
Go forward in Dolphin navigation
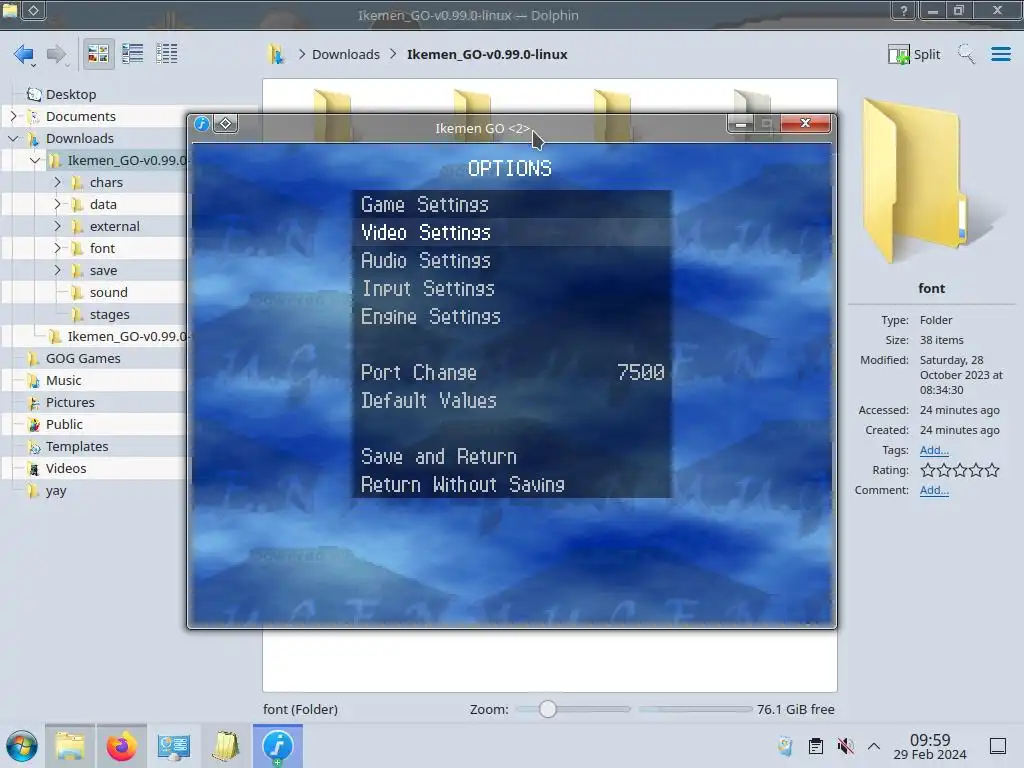click(x=57, y=54)
